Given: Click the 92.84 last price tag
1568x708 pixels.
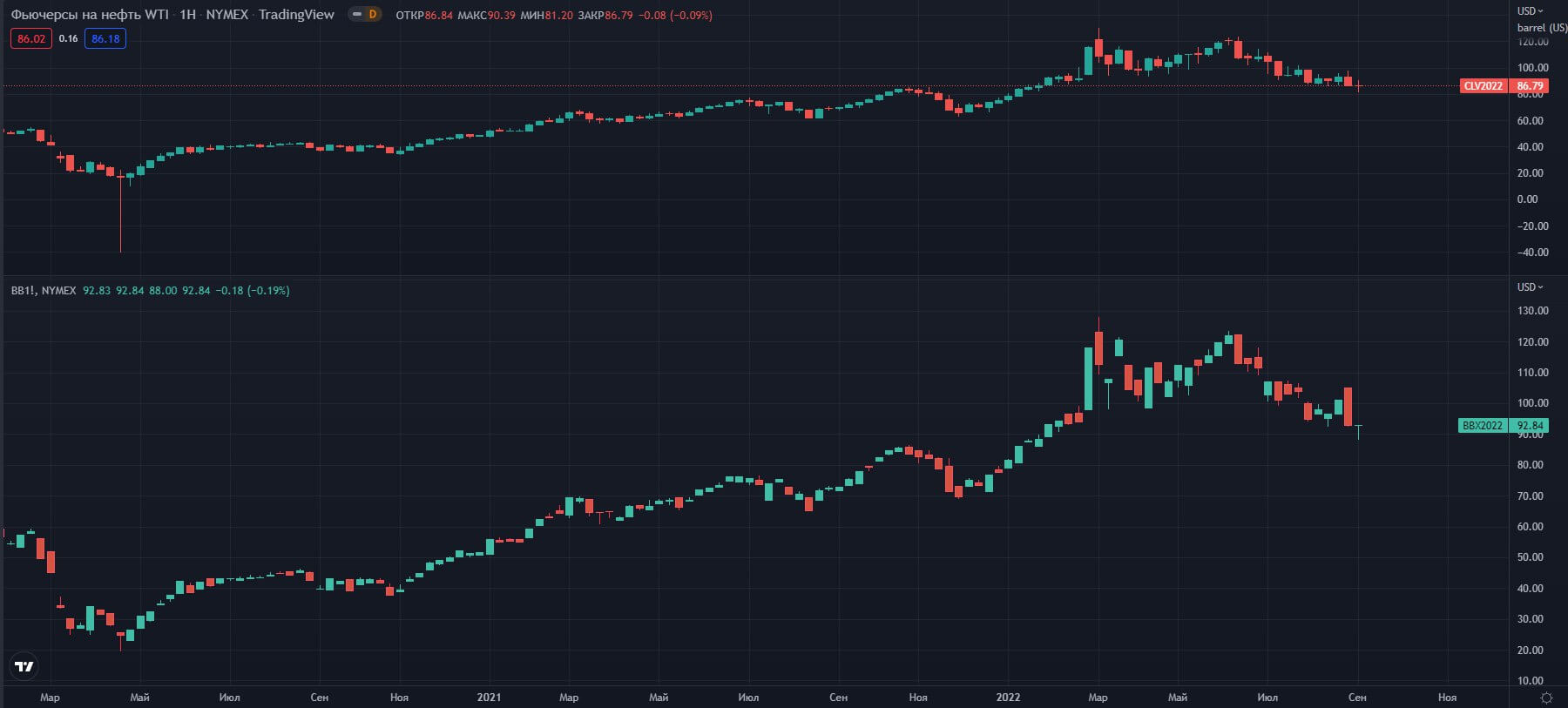Looking at the screenshot, I should point(1530,426).
